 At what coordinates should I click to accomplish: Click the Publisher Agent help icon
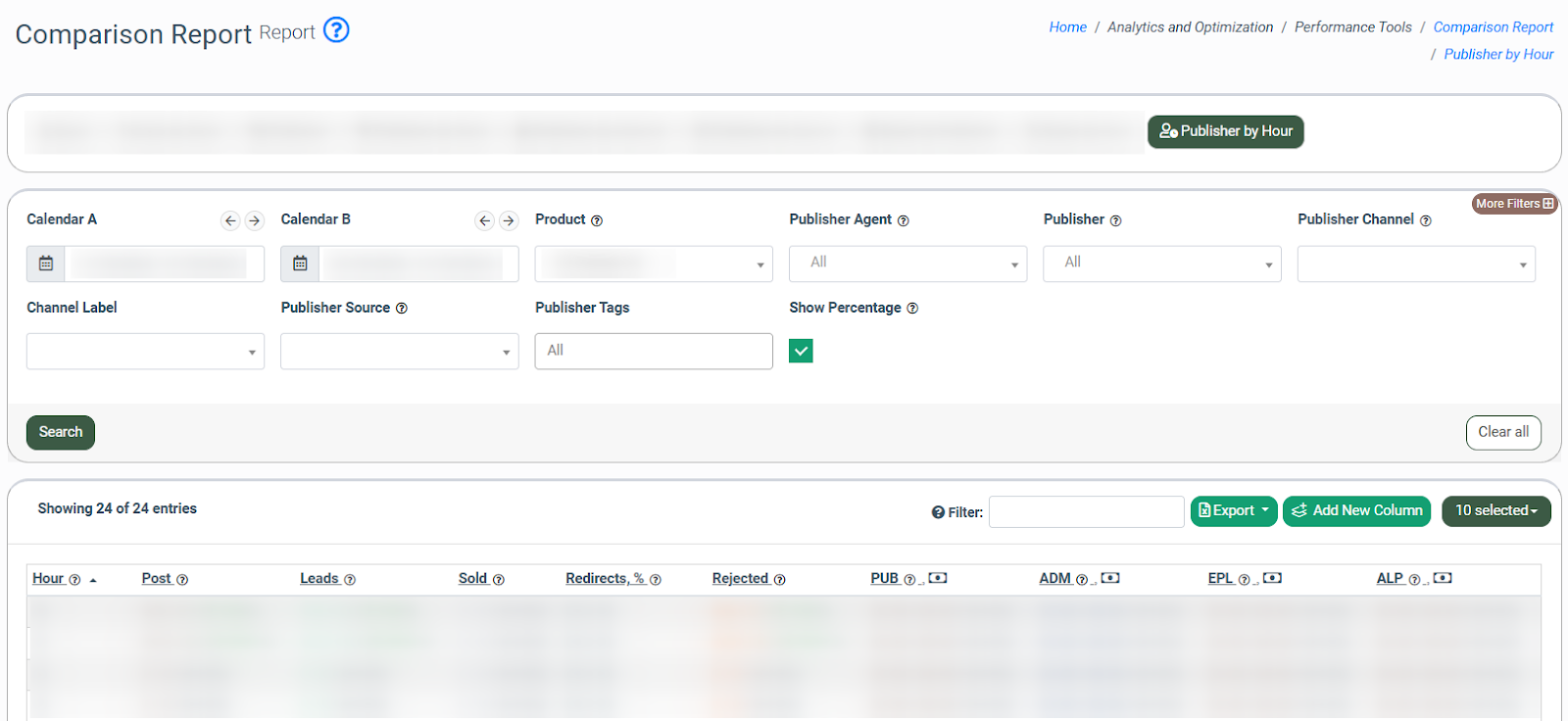click(904, 221)
